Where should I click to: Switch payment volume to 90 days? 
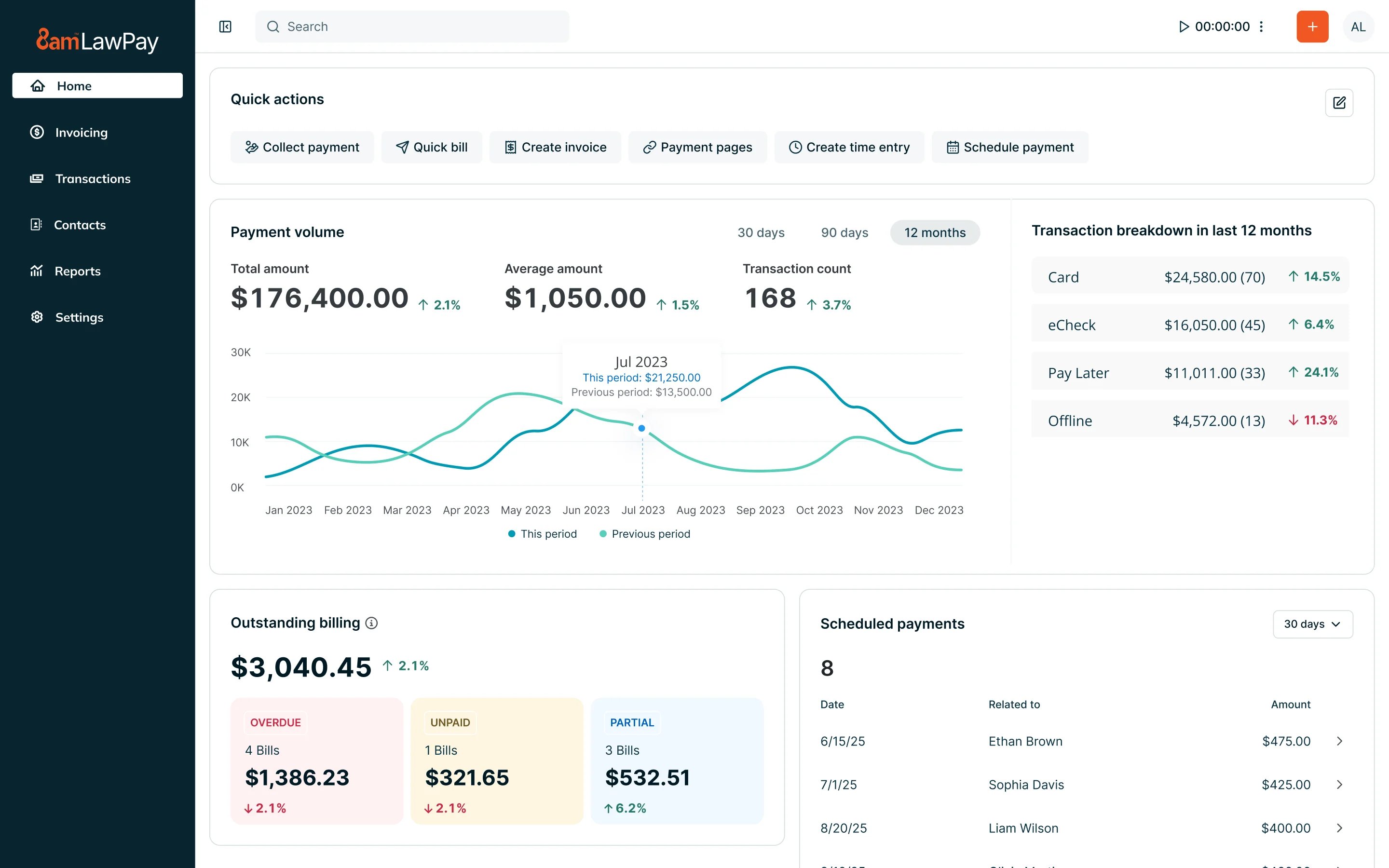(x=844, y=232)
